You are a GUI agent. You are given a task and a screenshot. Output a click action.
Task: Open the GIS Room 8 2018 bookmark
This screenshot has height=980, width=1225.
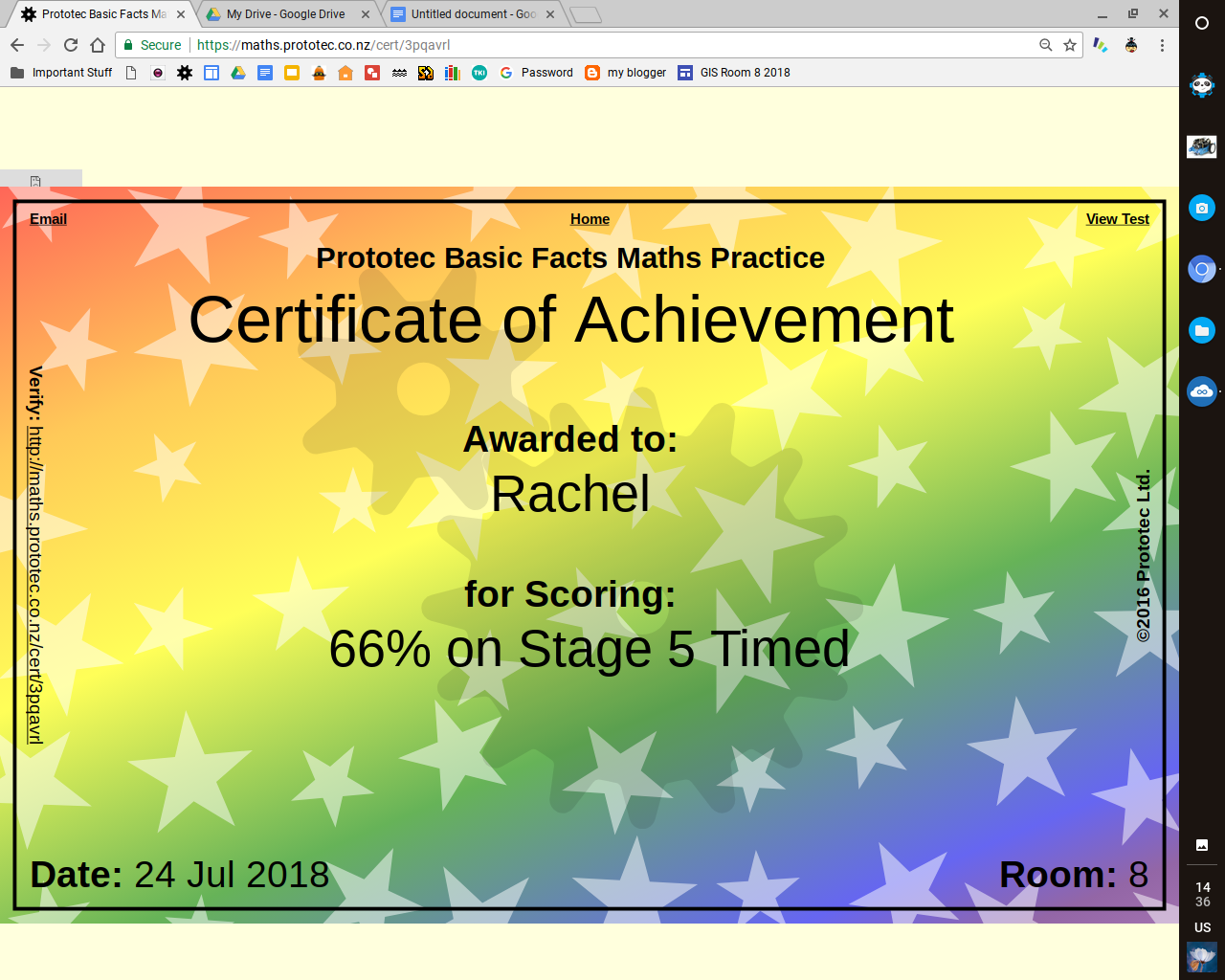click(734, 73)
